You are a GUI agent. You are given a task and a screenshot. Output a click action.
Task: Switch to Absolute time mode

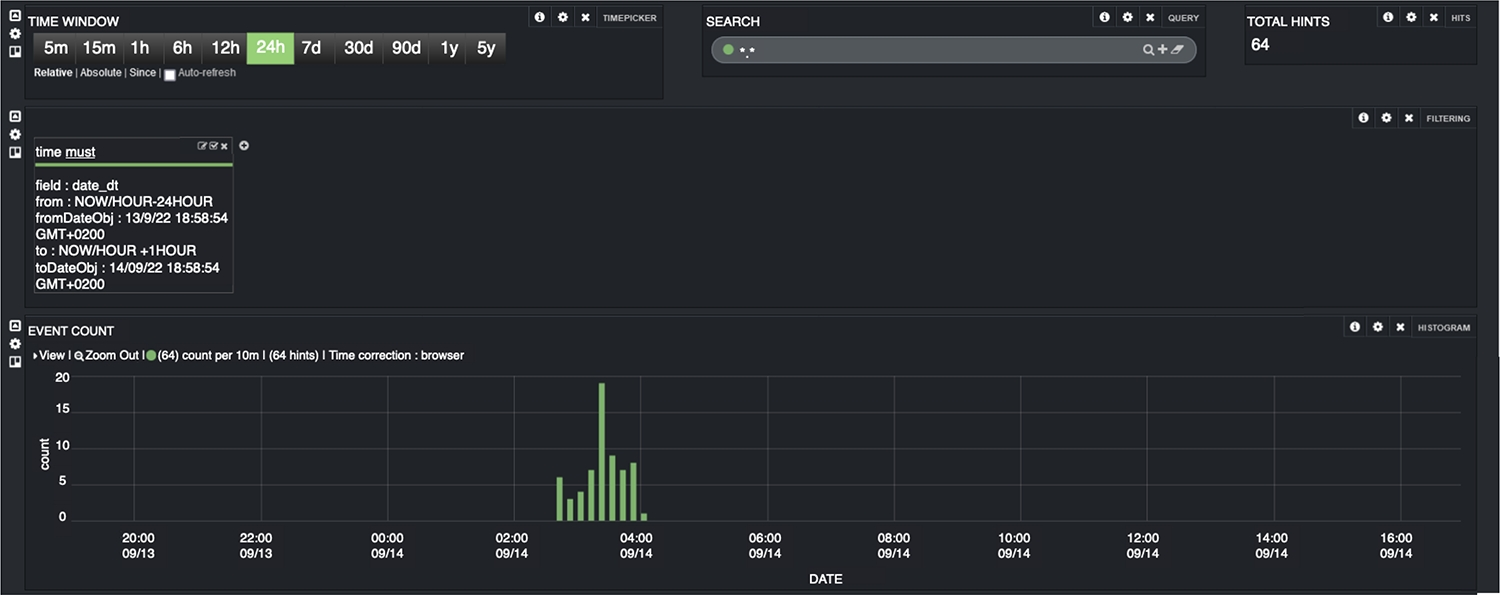pyautogui.click(x=101, y=73)
